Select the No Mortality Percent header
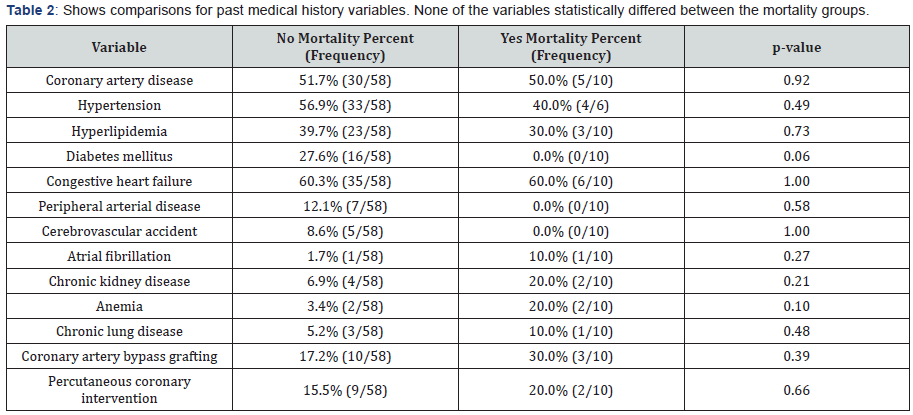 (345, 46)
